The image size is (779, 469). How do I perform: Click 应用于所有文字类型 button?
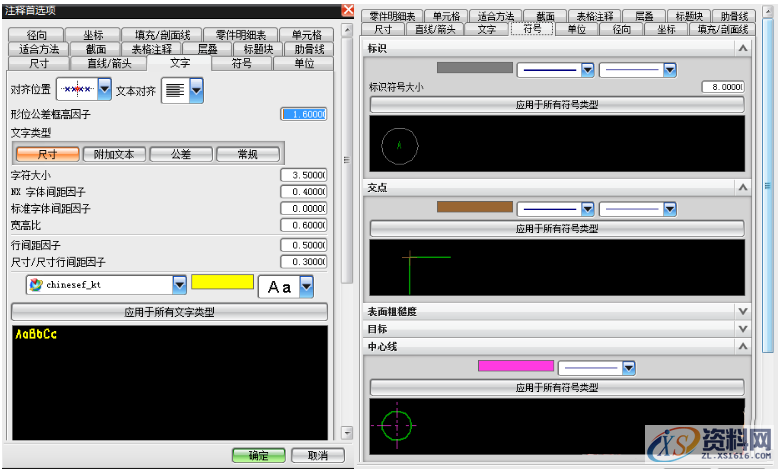(169, 311)
